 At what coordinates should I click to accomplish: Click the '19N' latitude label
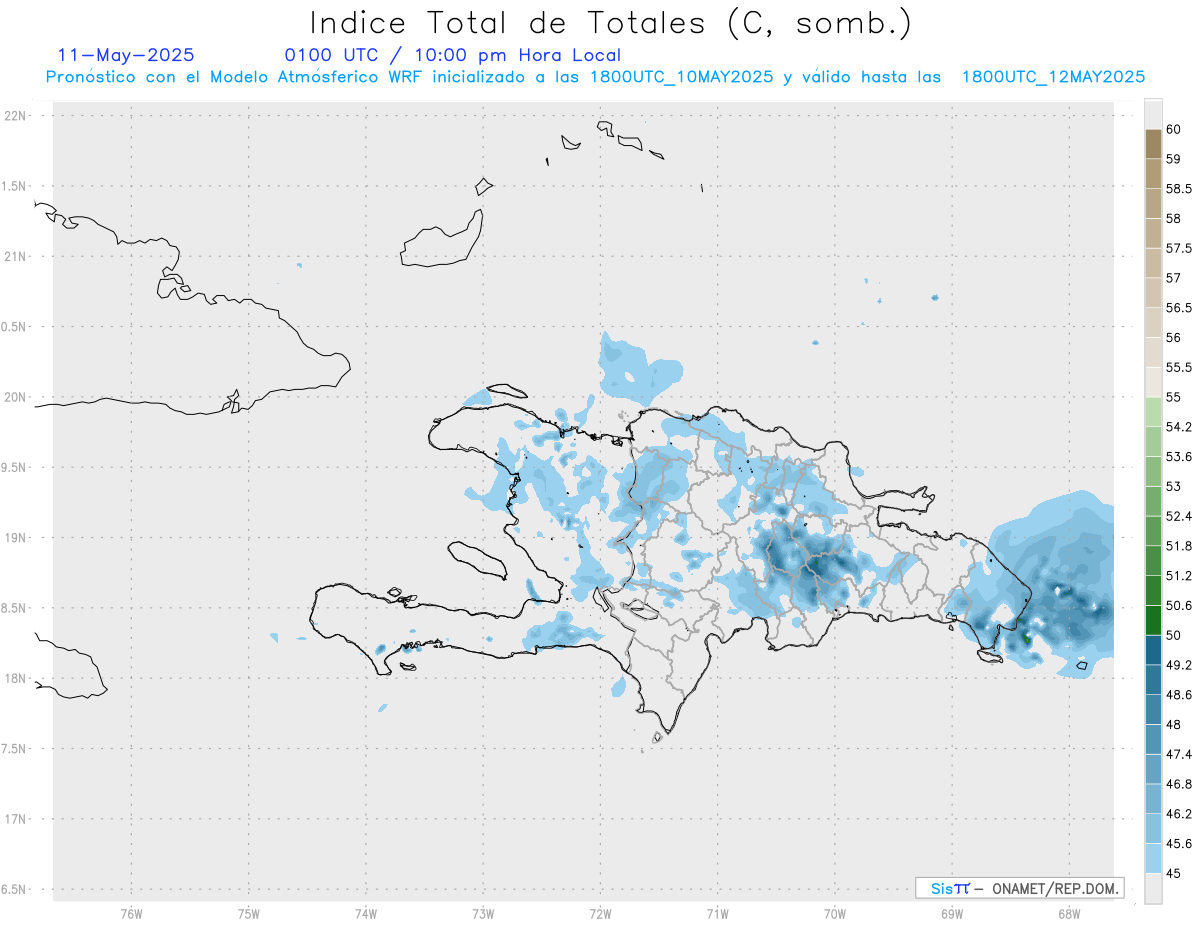coord(17,537)
